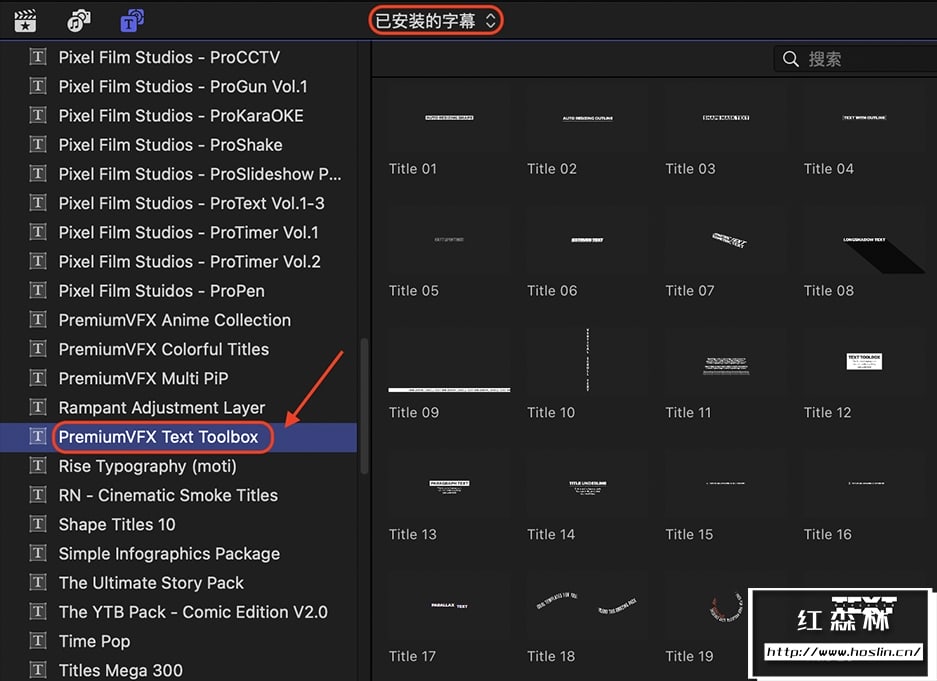Select the Title 13 thumbnail
The height and width of the screenshot is (681, 937).
coord(449,483)
